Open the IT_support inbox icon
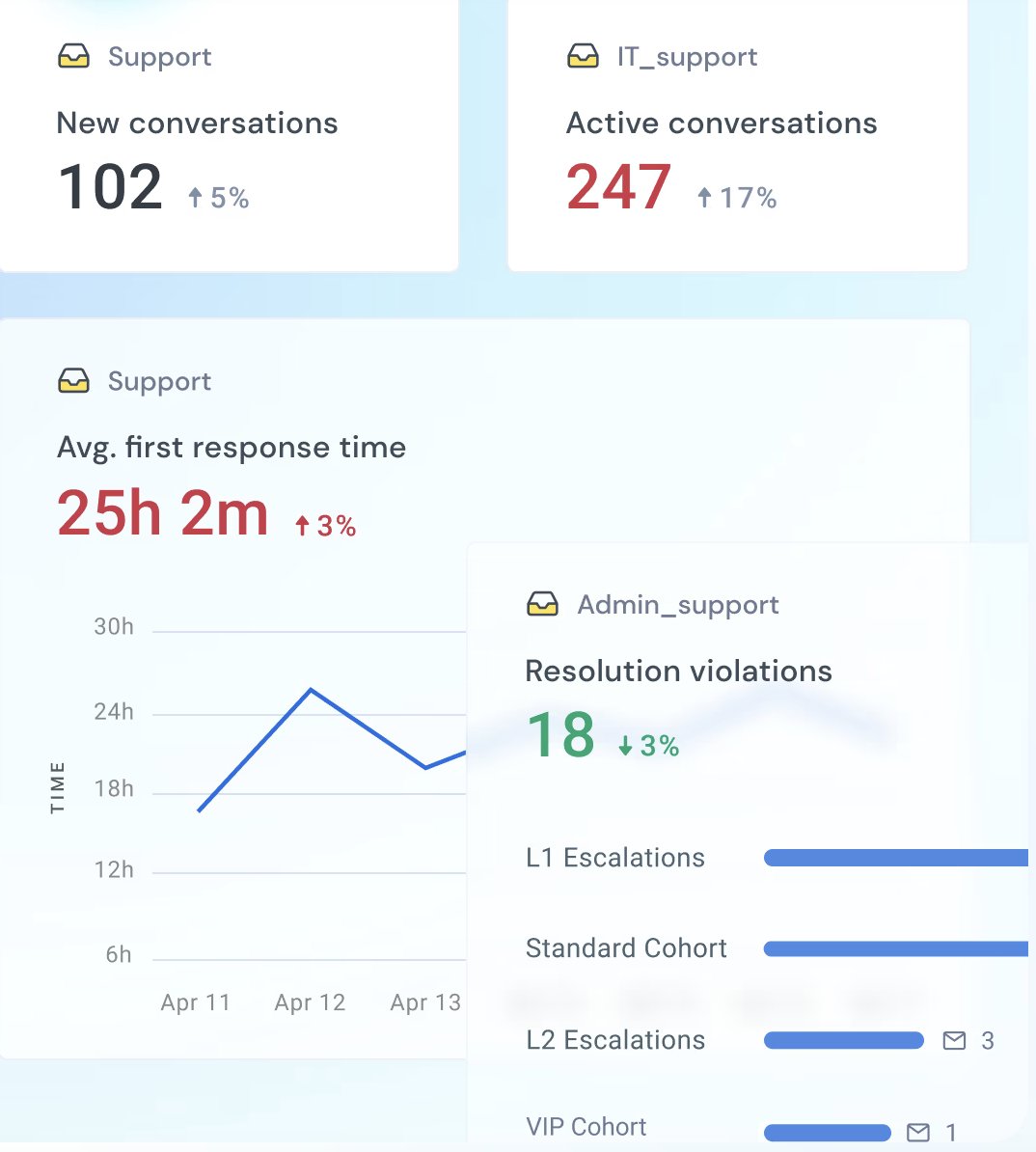Image resolution: width=1036 pixels, height=1152 pixels. pyautogui.click(x=583, y=56)
